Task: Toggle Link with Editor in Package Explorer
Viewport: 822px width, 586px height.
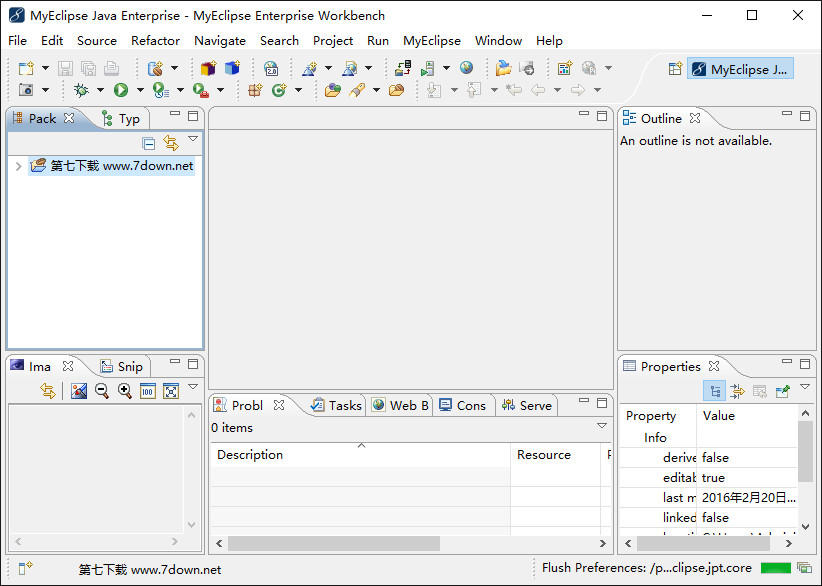Action: (x=171, y=143)
